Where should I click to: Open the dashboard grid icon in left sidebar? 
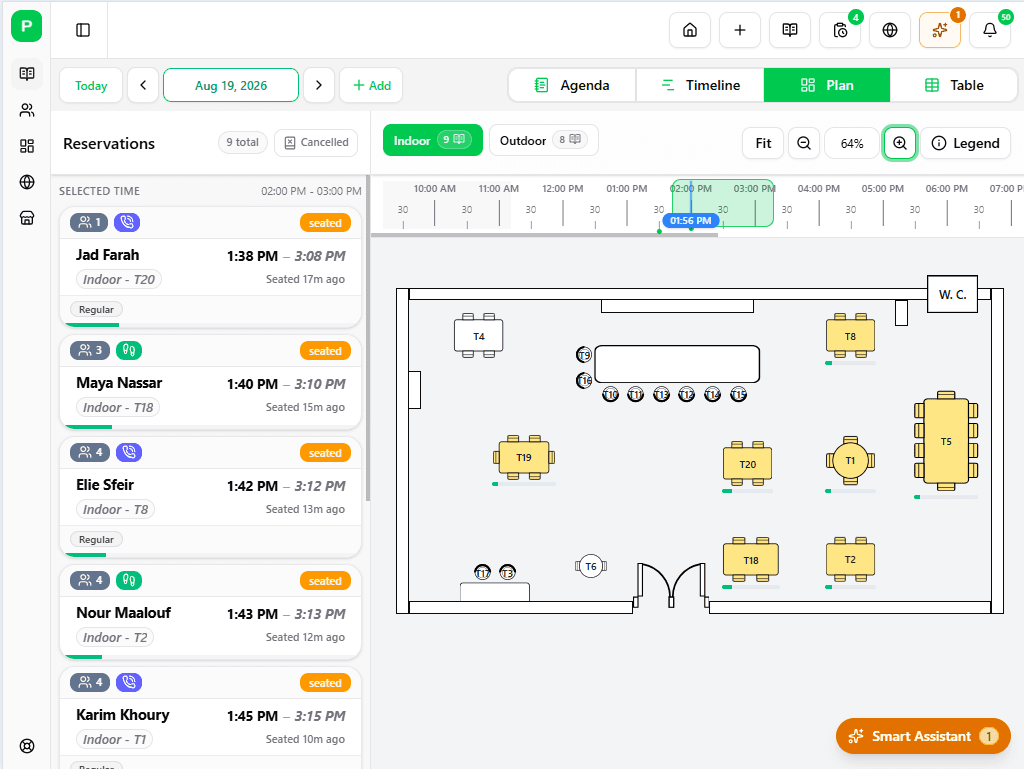pos(27,146)
